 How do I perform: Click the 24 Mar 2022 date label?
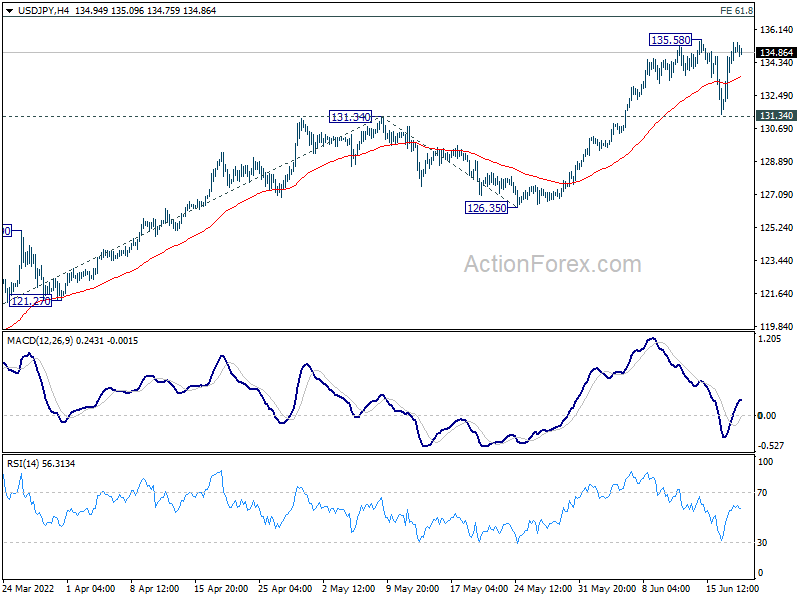point(28,588)
